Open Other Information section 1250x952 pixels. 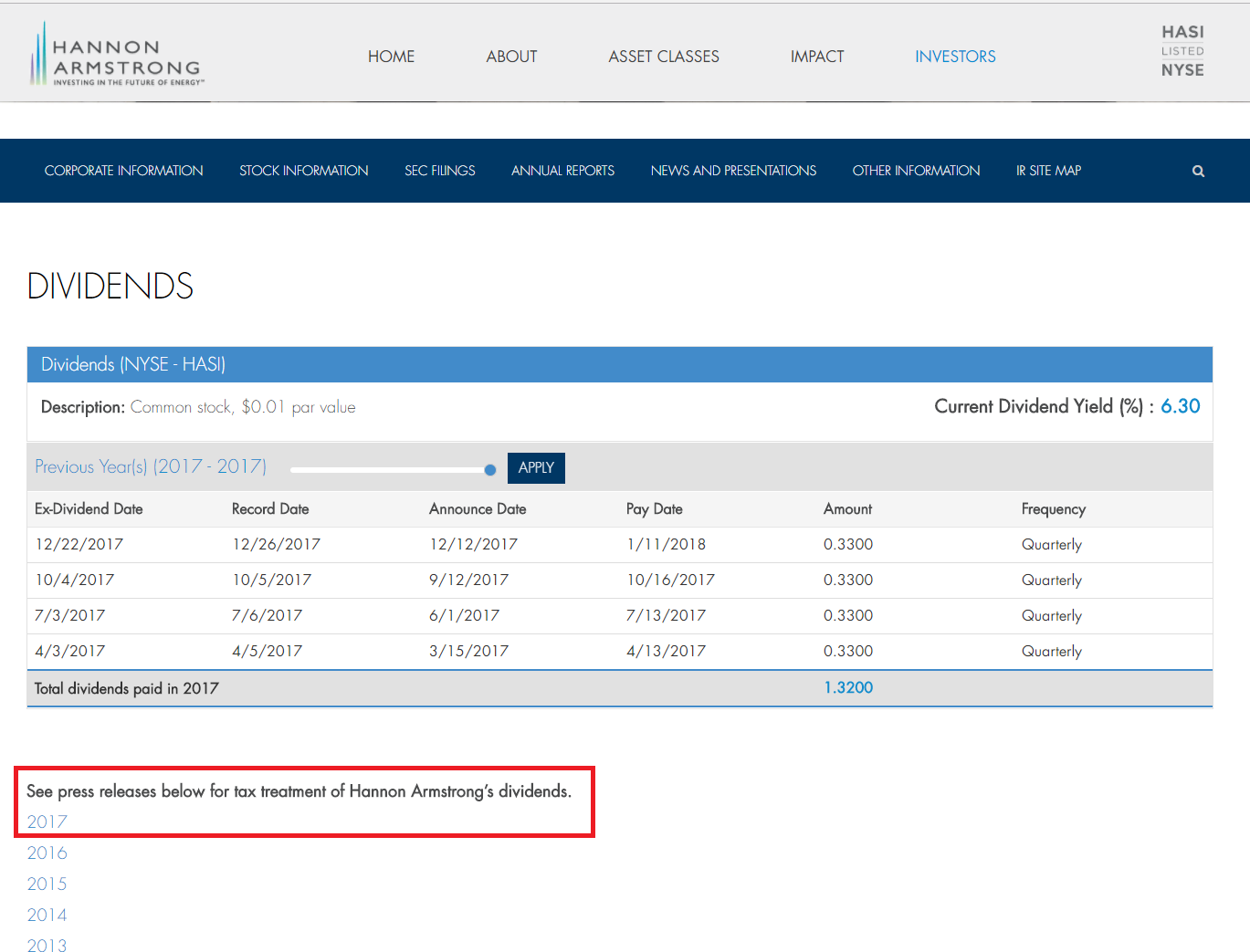click(916, 171)
